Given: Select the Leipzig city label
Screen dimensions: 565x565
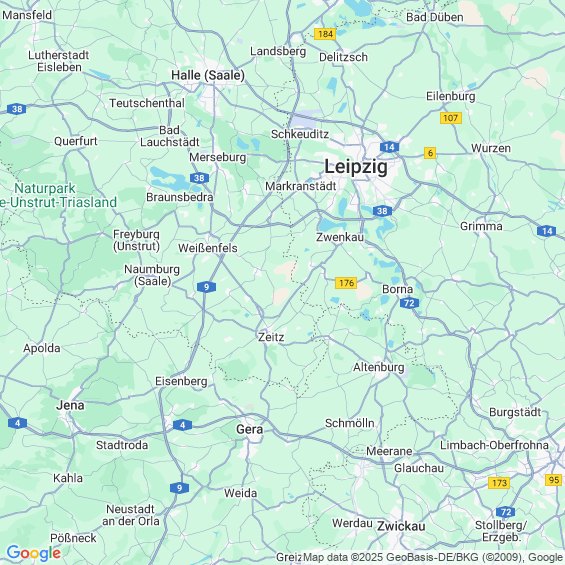Looking at the screenshot, I should click(x=356, y=167).
